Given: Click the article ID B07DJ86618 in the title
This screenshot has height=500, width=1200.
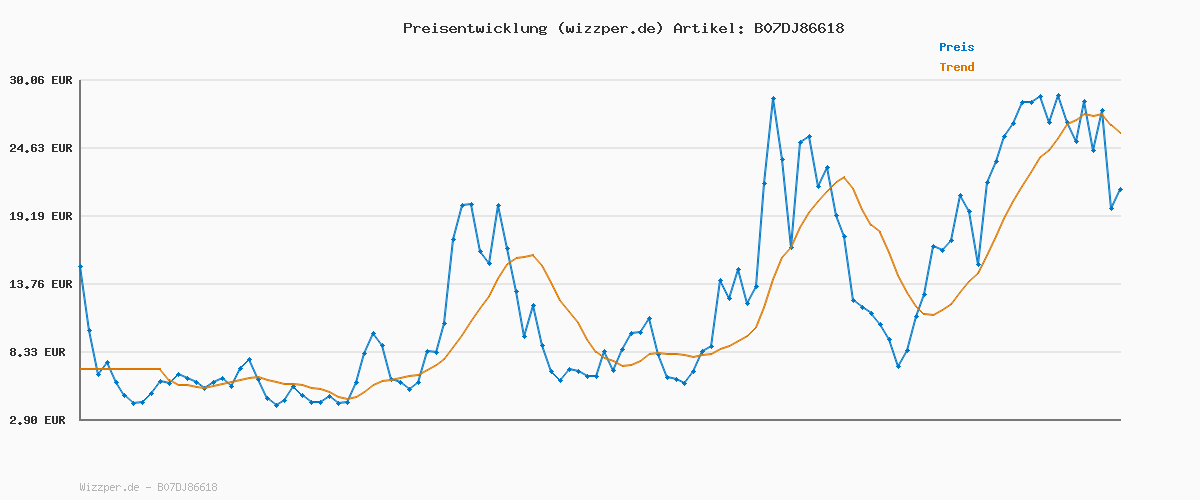Looking at the screenshot, I should click(796, 28).
